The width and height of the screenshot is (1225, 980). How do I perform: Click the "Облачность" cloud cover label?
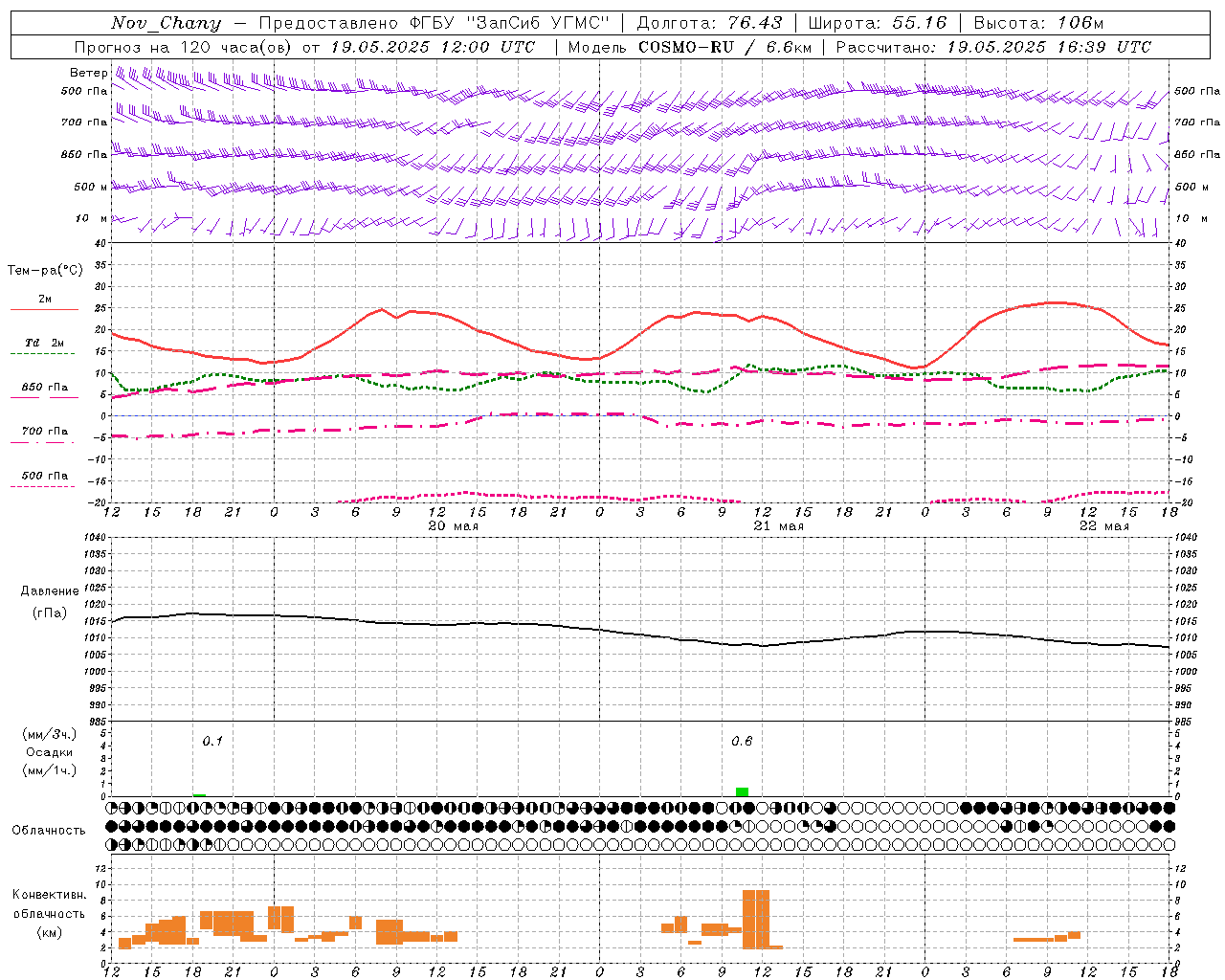49,830
